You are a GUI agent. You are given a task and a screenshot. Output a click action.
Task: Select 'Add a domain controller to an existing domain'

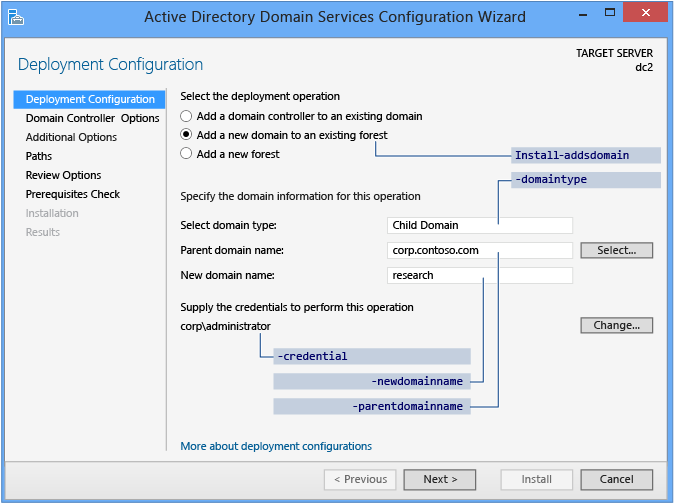tap(186, 116)
